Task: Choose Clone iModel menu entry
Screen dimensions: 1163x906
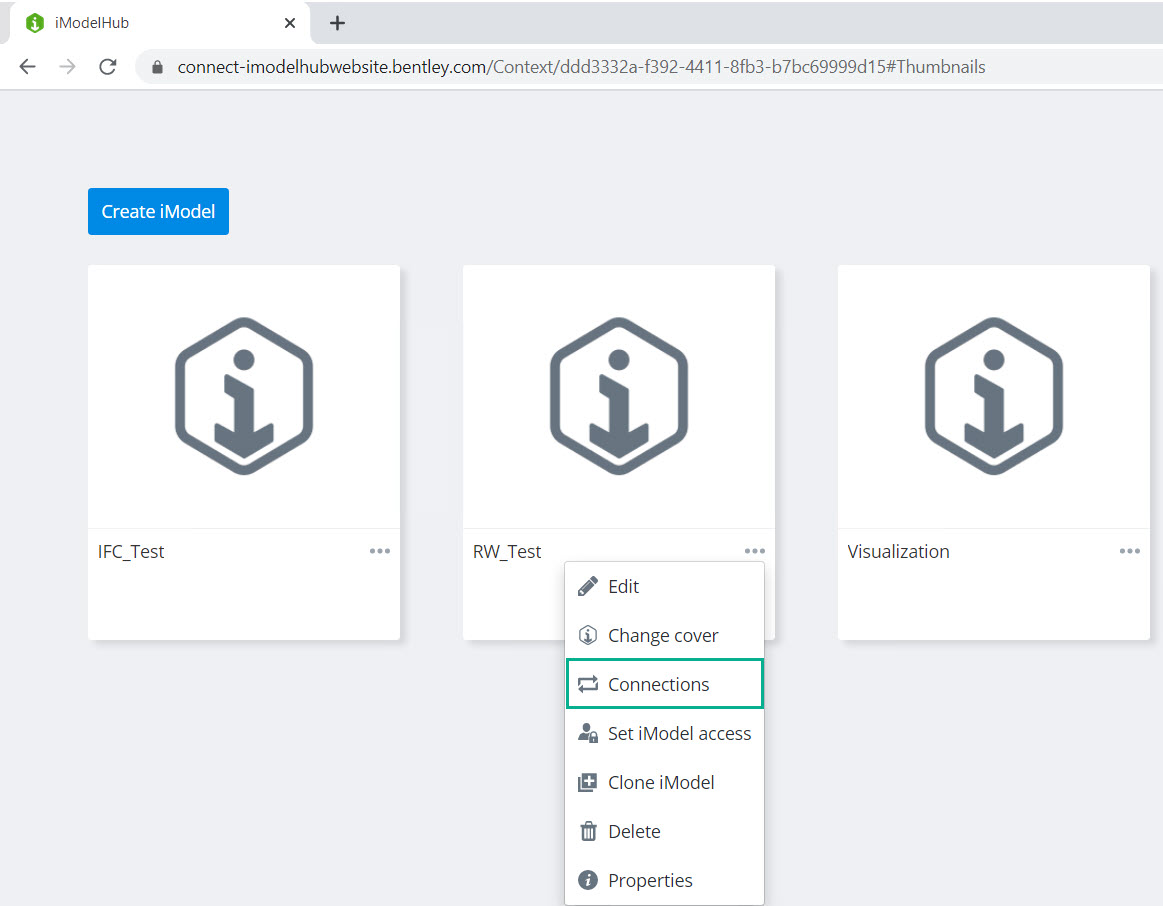Action: click(x=665, y=782)
